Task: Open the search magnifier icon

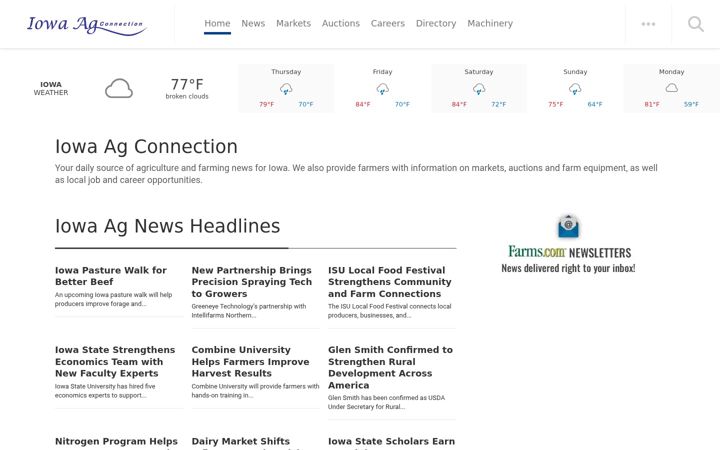Action: pyautogui.click(x=696, y=24)
